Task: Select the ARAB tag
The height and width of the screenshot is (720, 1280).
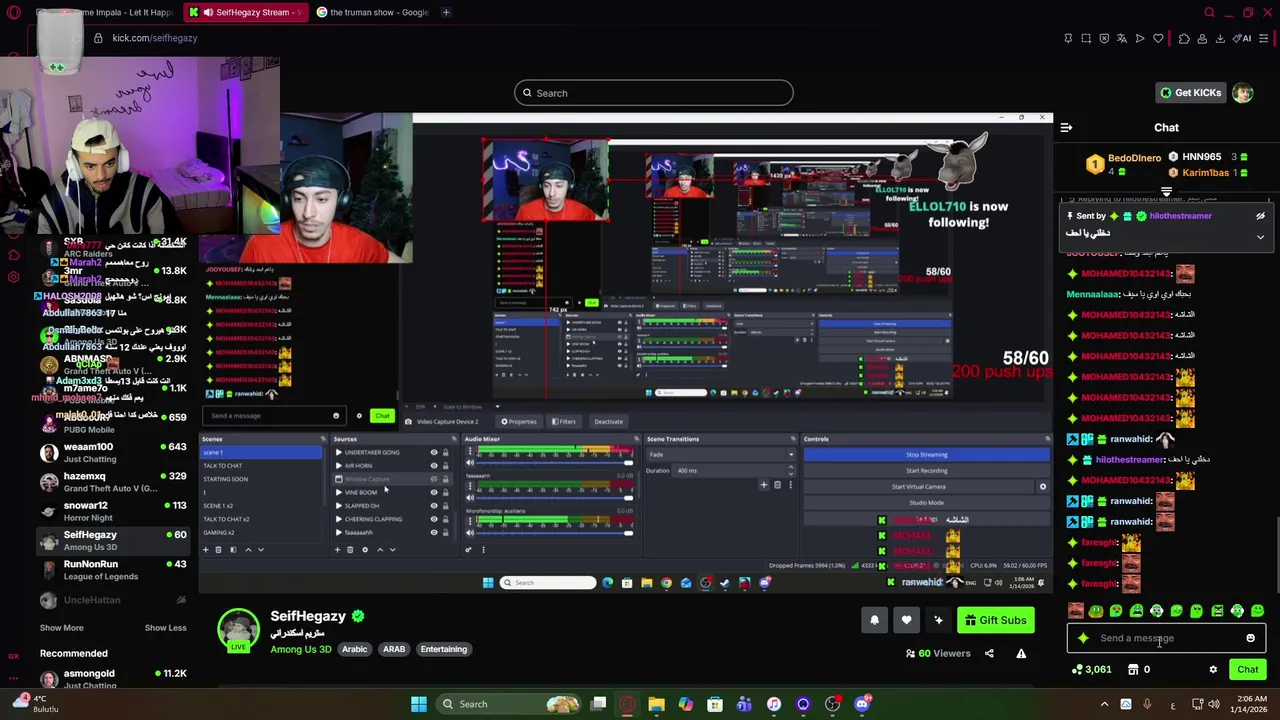Action: coord(394,649)
